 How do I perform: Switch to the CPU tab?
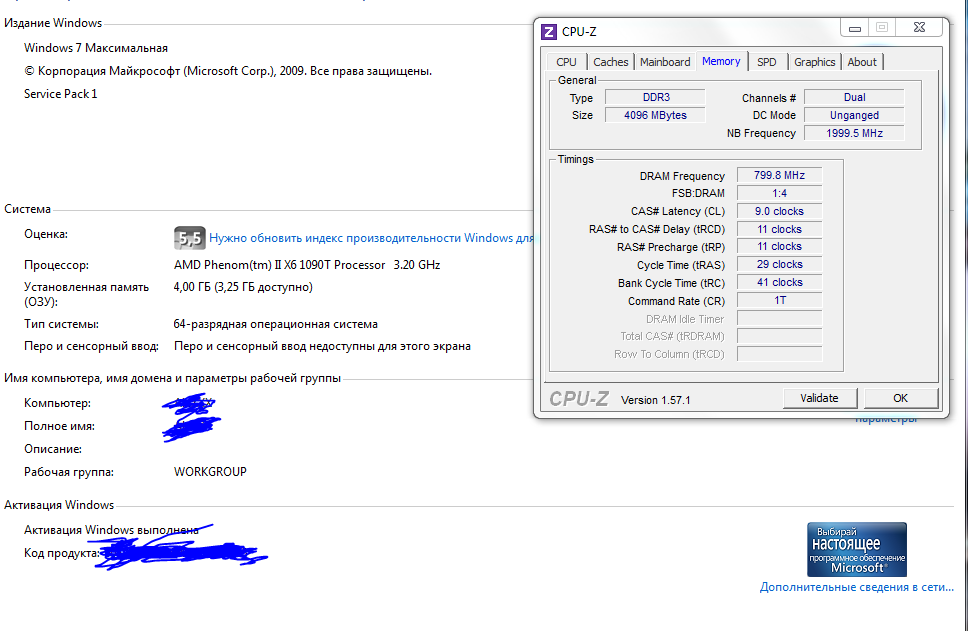tap(566, 62)
